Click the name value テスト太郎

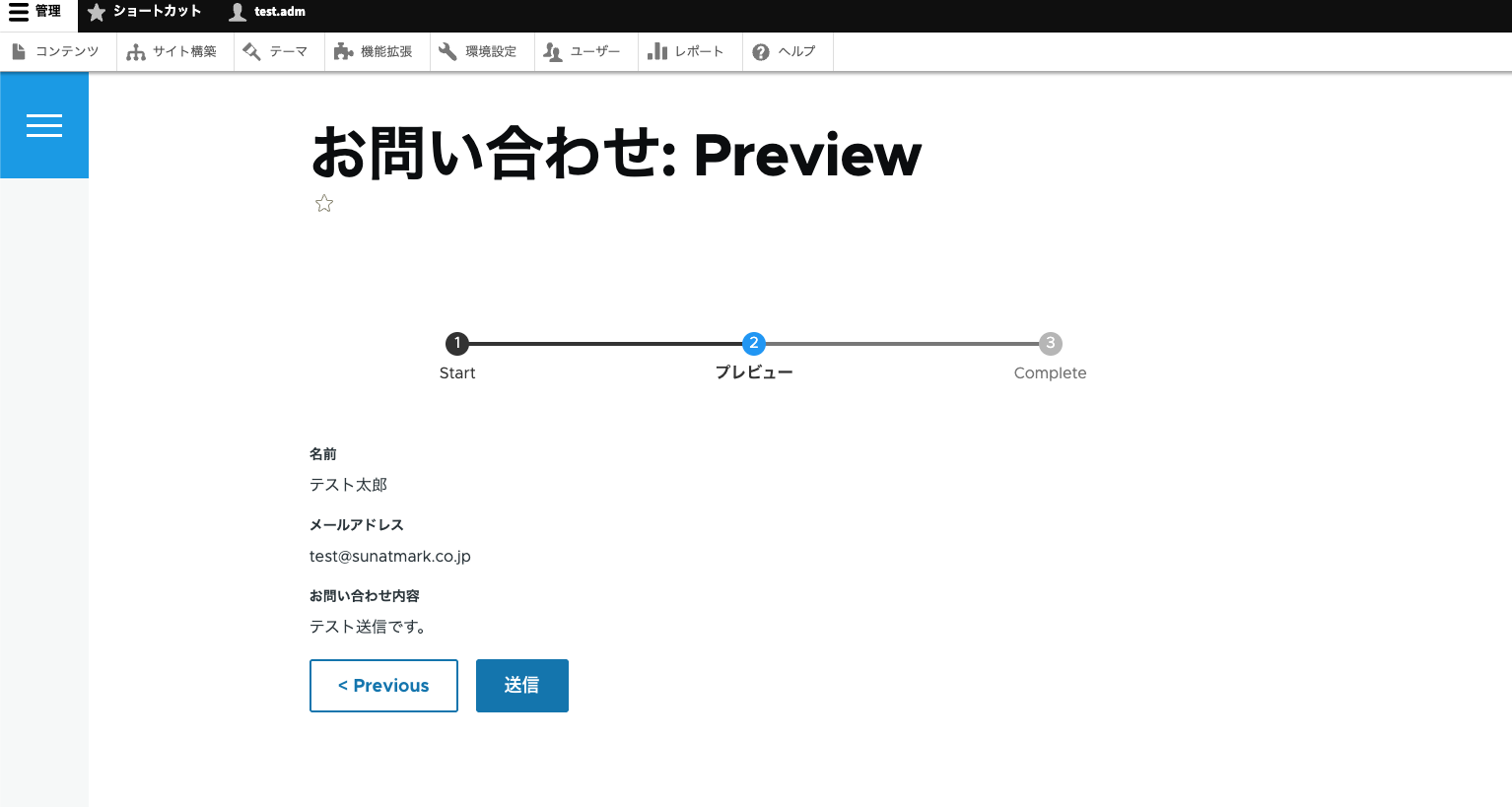(x=349, y=485)
